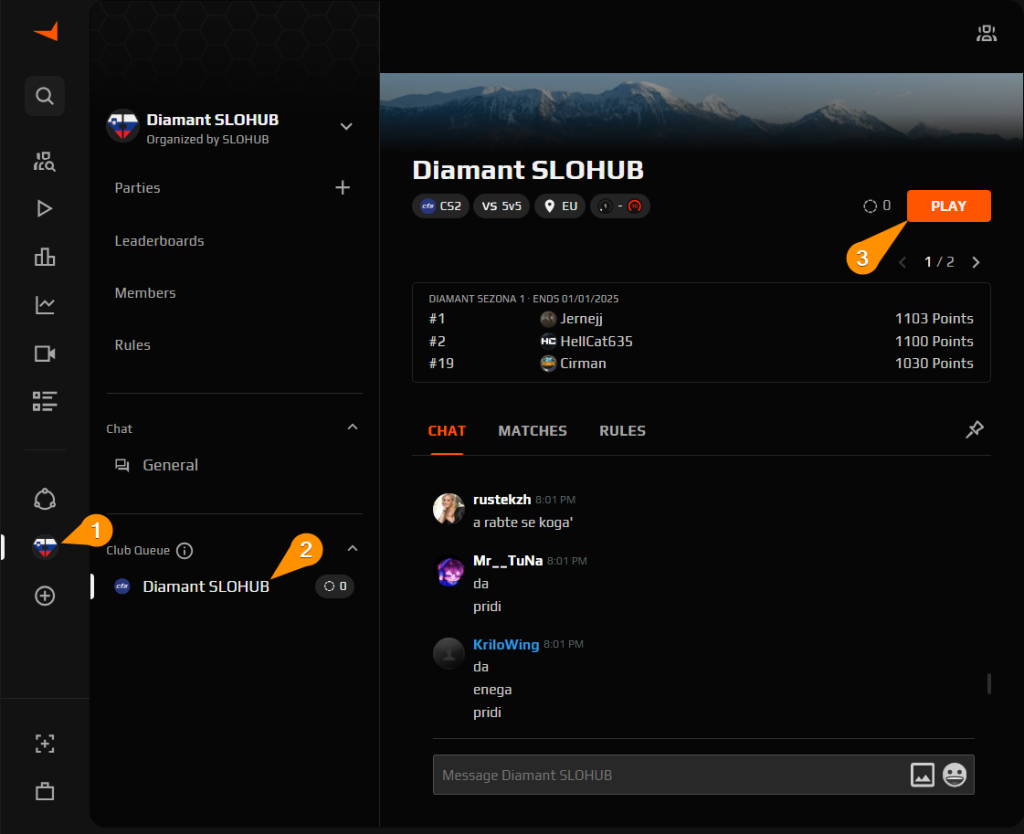Open Rules in club menu
Image resolution: width=1024 pixels, height=834 pixels.
point(133,345)
